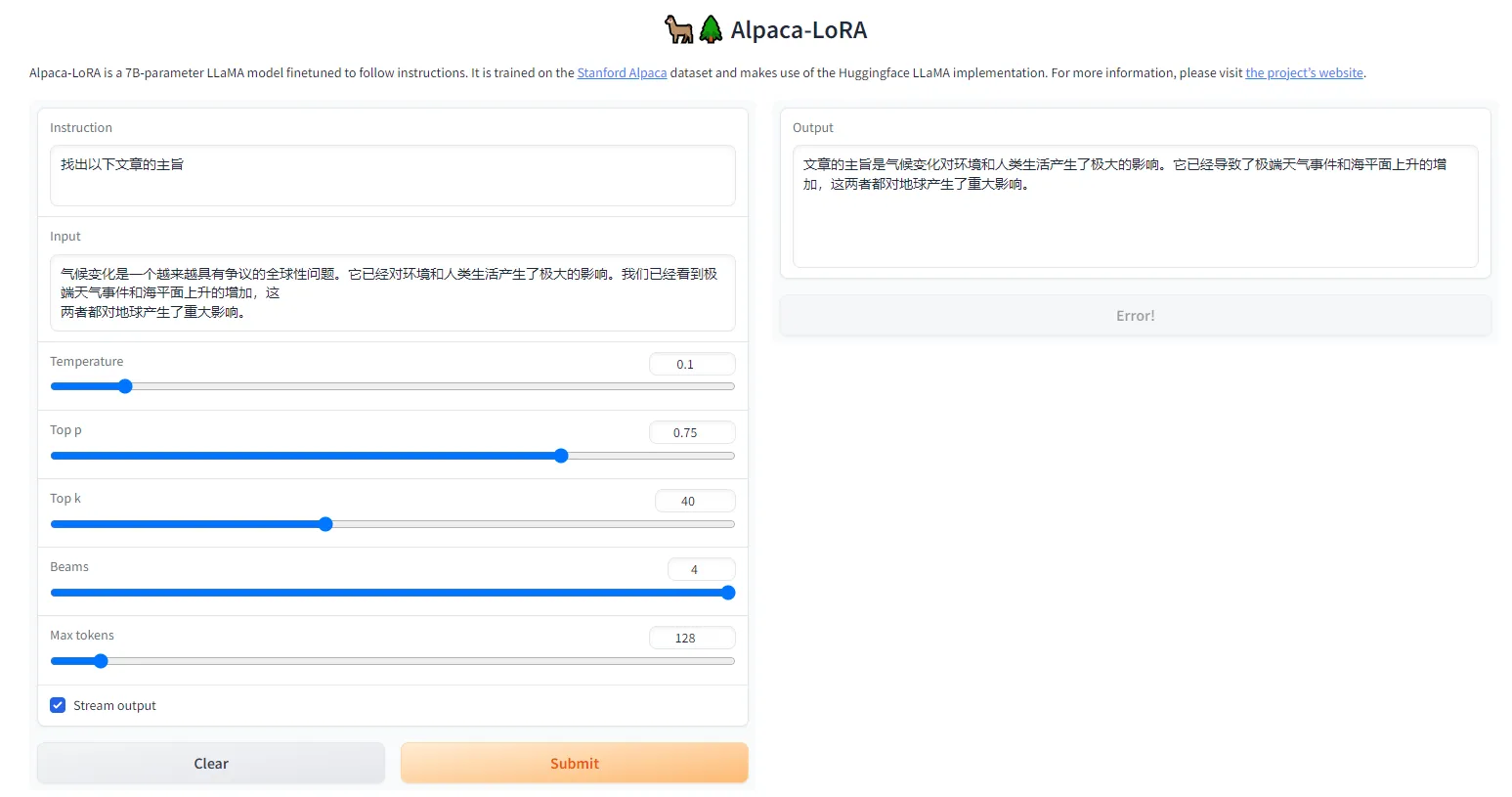The image size is (1512, 797).
Task: Click the Beams value field
Action: [701, 569]
